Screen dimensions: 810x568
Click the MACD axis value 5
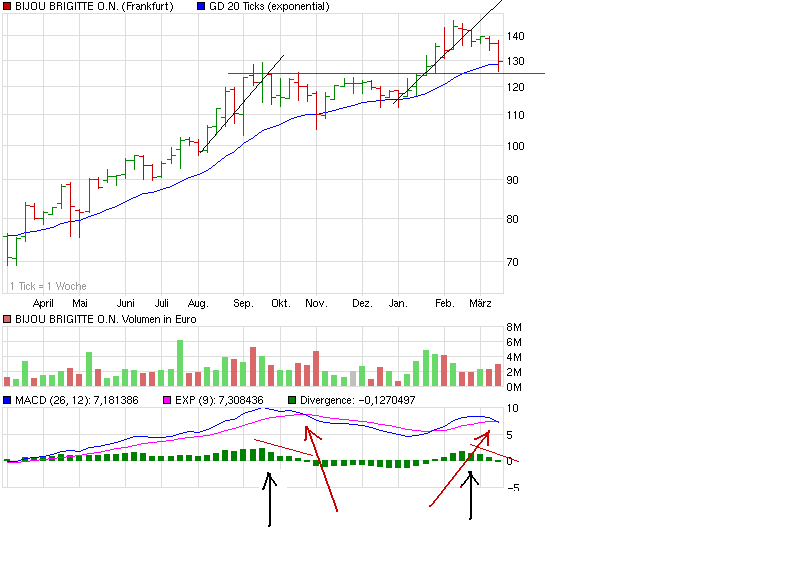(x=510, y=435)
